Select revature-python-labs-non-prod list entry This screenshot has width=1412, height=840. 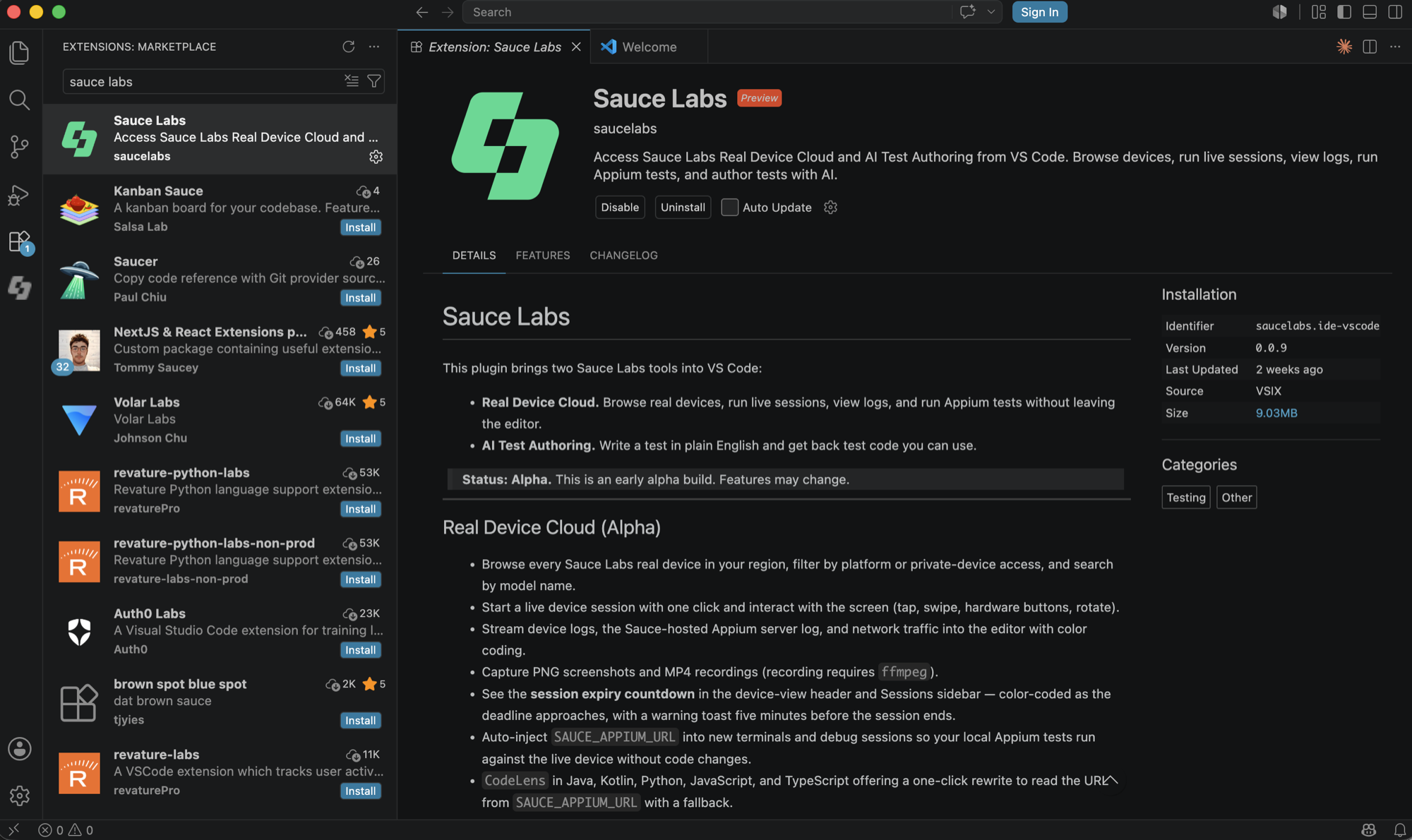(x=220, y=562)
